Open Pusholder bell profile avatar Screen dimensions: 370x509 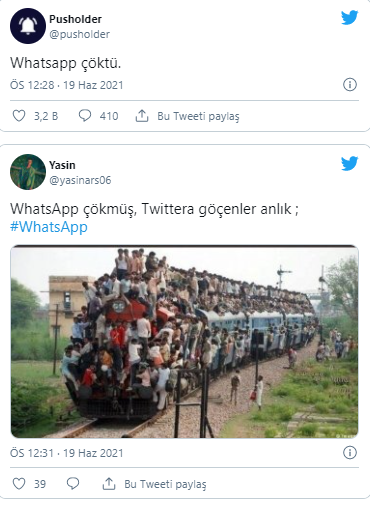pos(28,26)
